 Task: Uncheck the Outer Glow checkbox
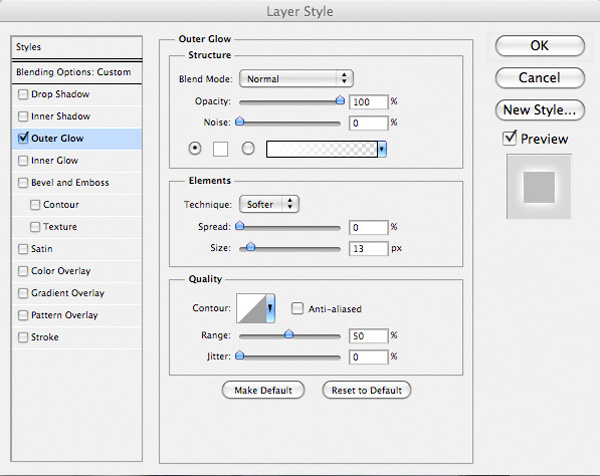point(23,139)
